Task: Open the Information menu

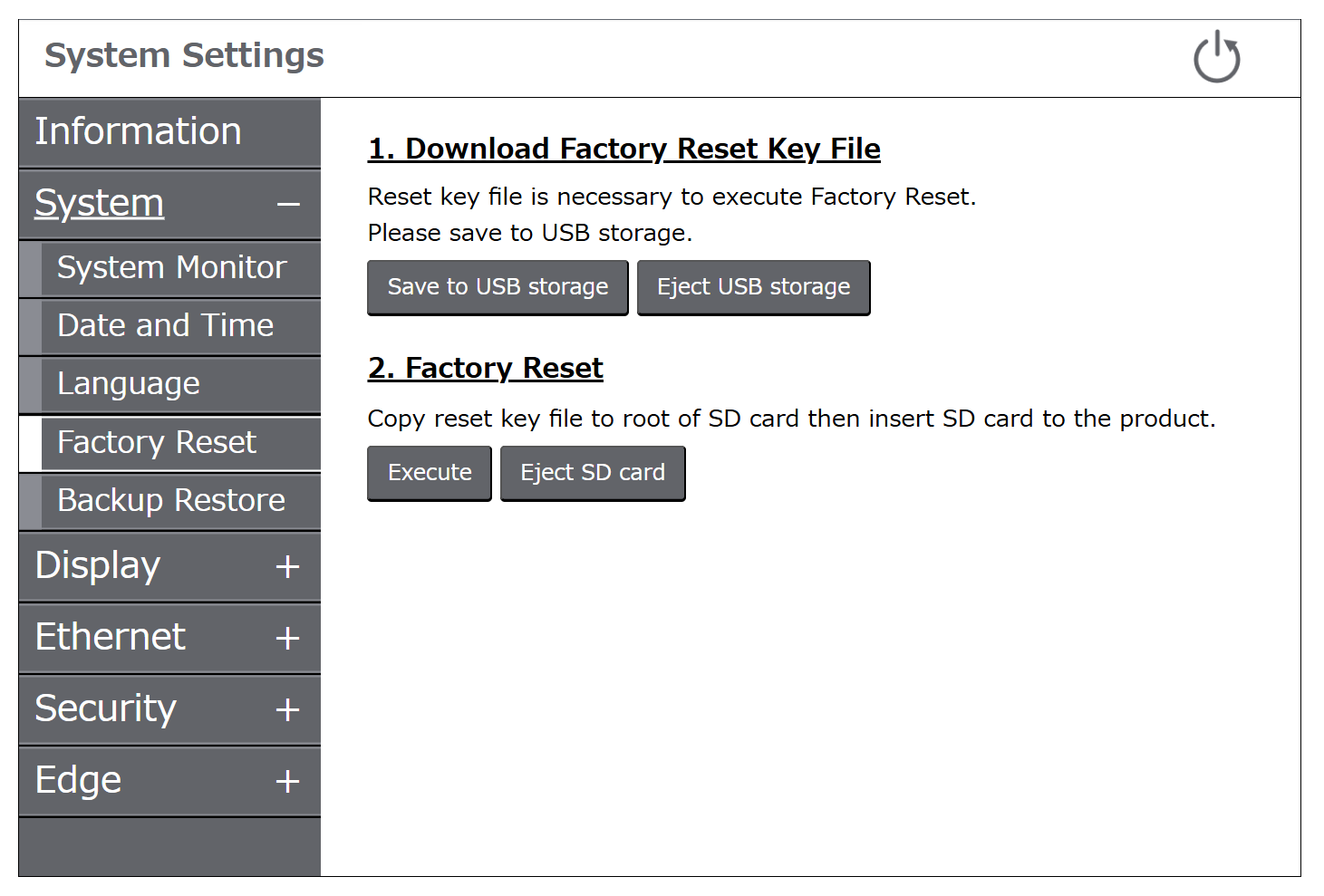Action: pyautogui.click(x=169, y=132)
